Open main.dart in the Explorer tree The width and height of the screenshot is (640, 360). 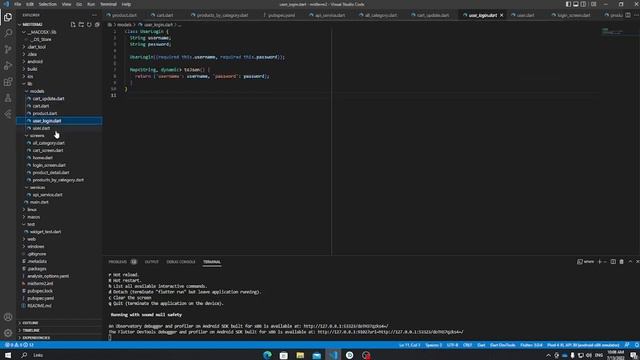(59, 202)
